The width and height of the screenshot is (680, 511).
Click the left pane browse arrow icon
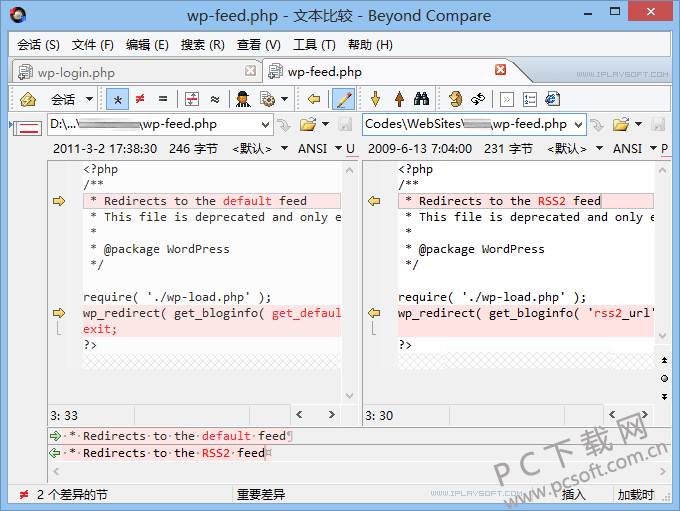(284, 125)
